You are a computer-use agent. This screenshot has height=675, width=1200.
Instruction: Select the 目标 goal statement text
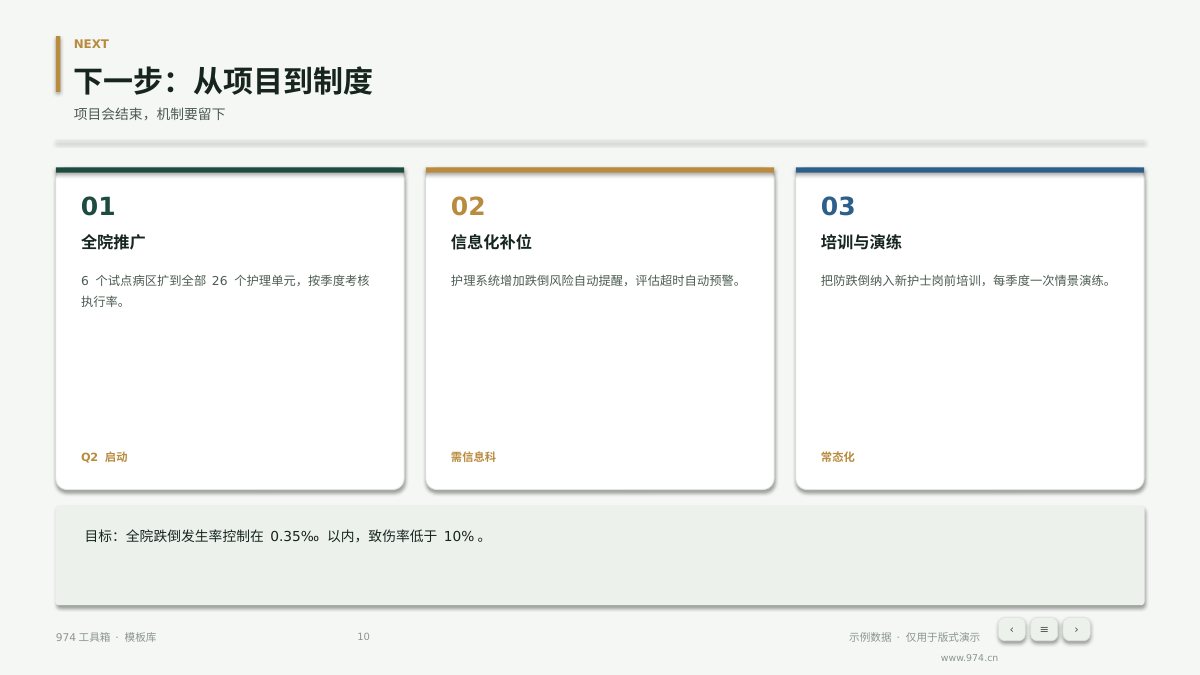285,536
